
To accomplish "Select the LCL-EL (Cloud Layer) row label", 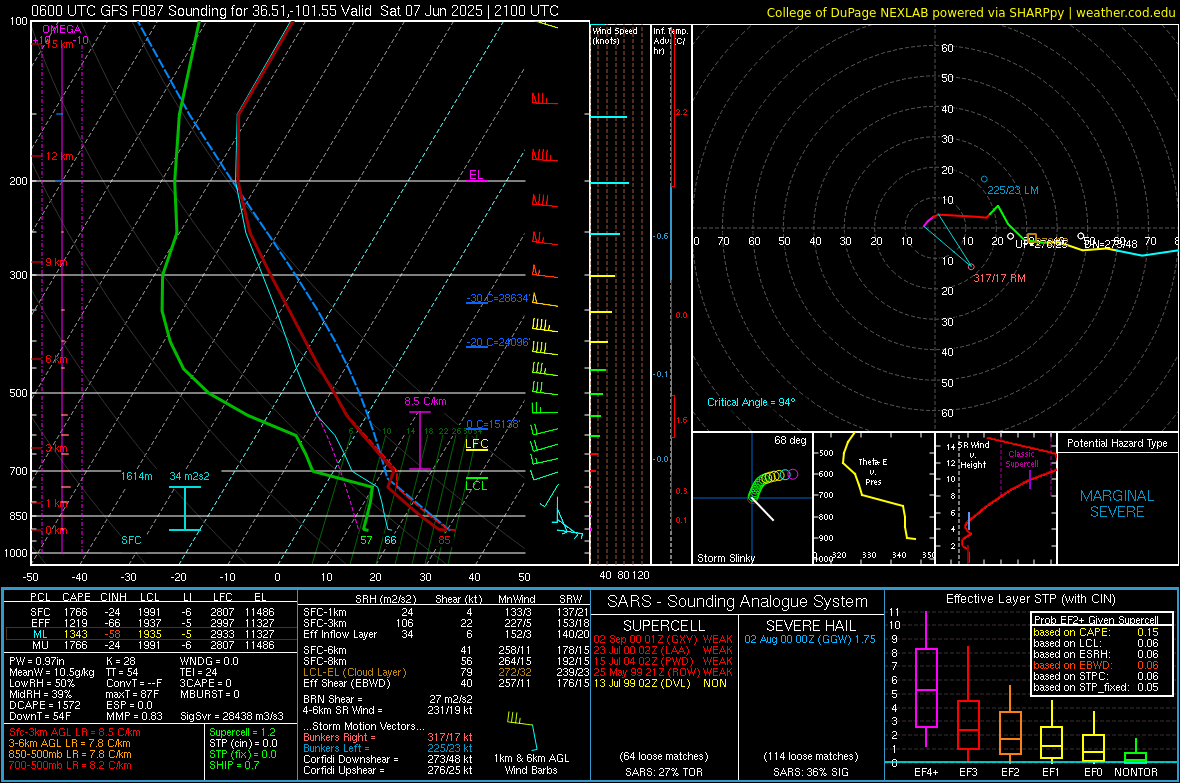I will click(x=354, y=672).
